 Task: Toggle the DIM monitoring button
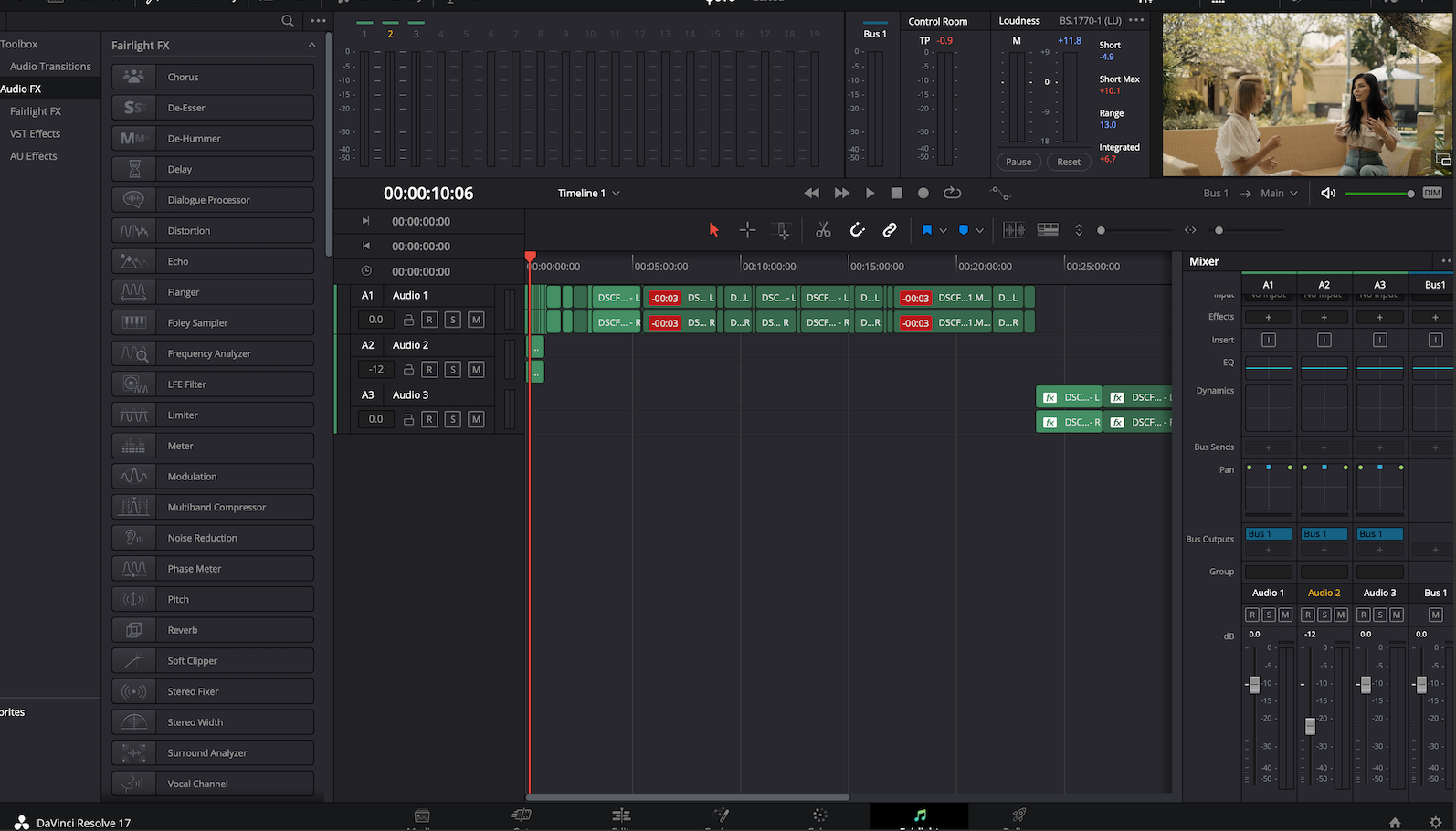click(1432, 193)
